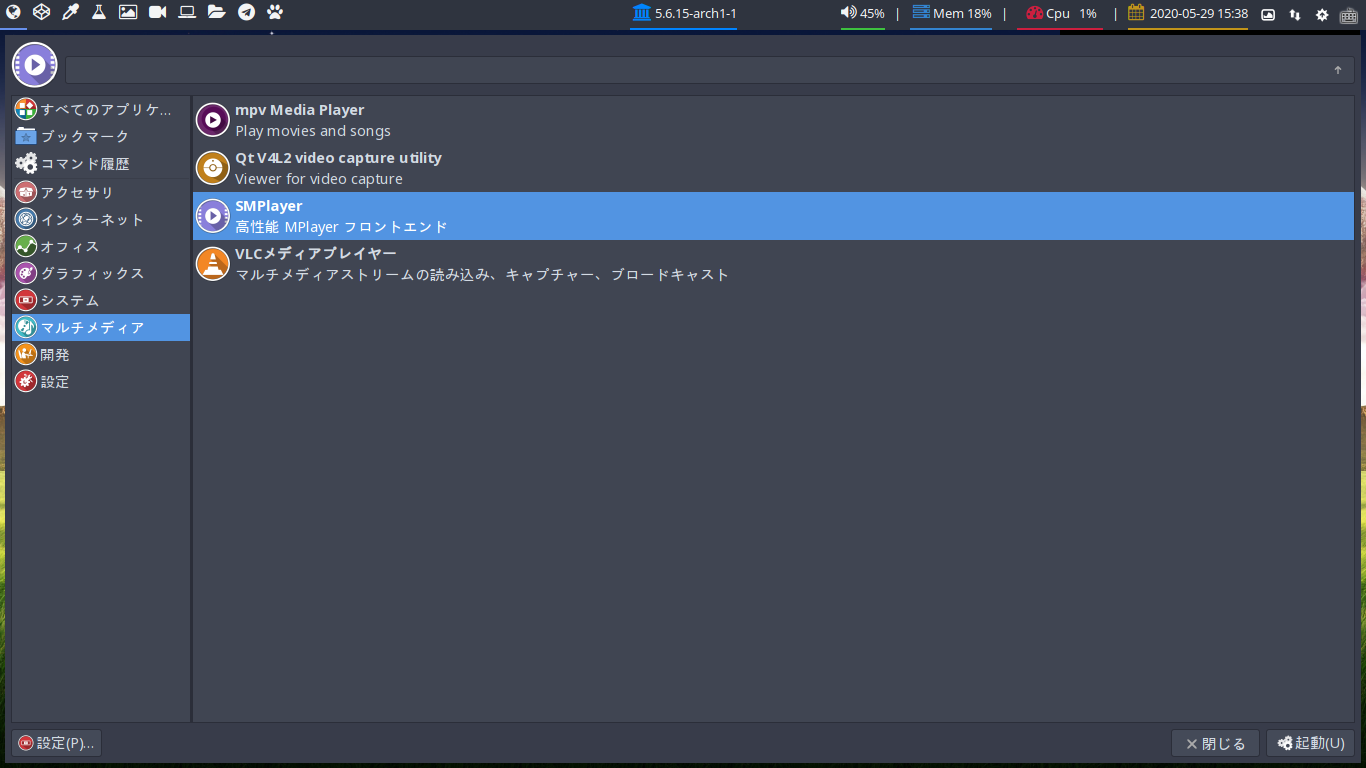Click the up arrow in search field
This screenshot has height=768, width=1366.
1338,70
